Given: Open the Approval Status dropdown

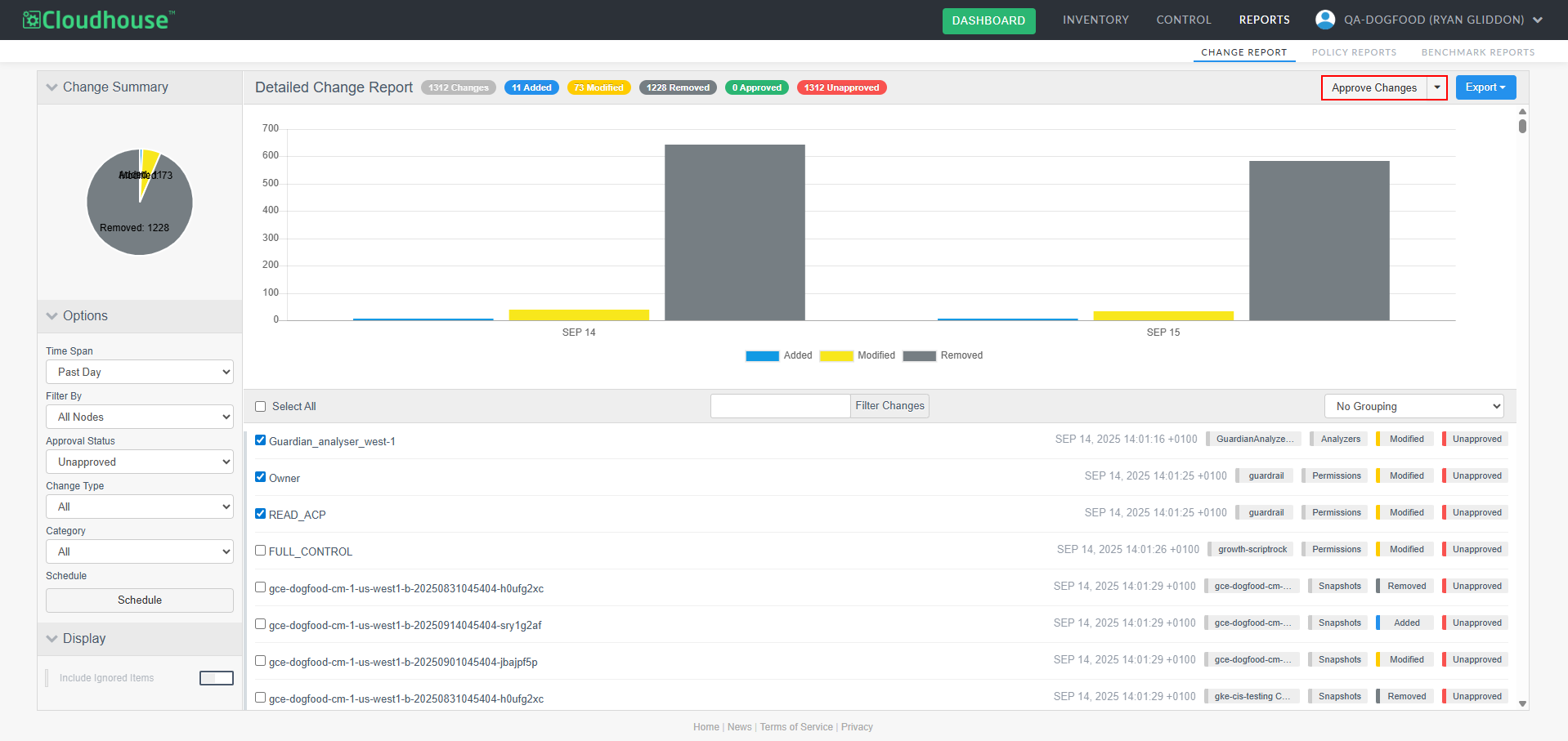Looking at the screenshot, I should 140,462.
